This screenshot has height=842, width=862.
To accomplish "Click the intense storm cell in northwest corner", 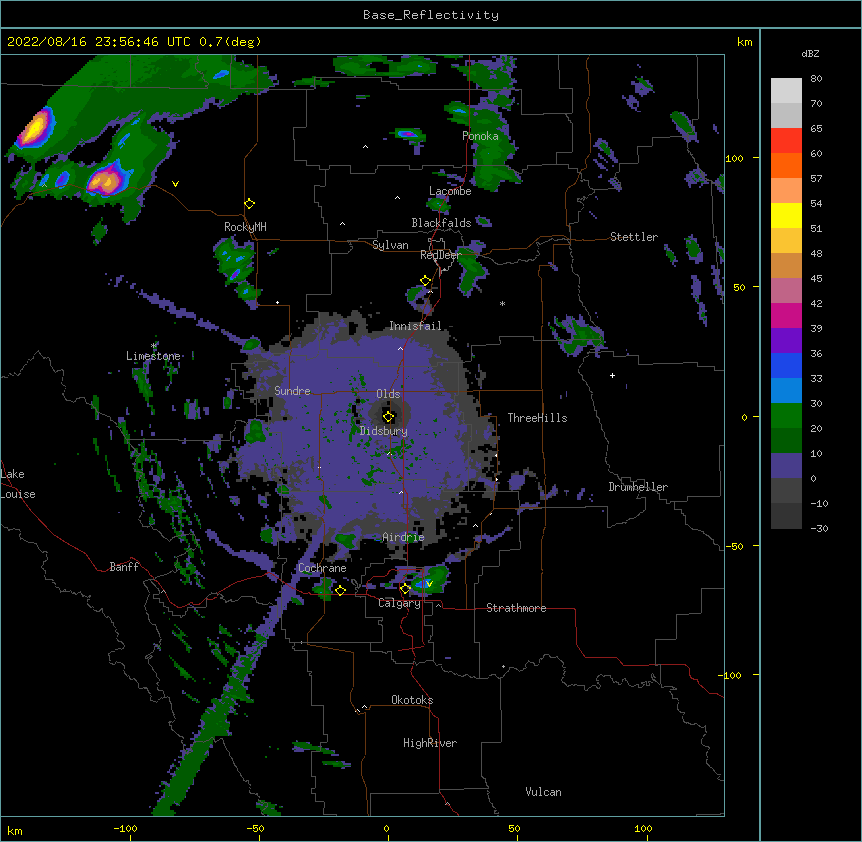I will (35, 129).
